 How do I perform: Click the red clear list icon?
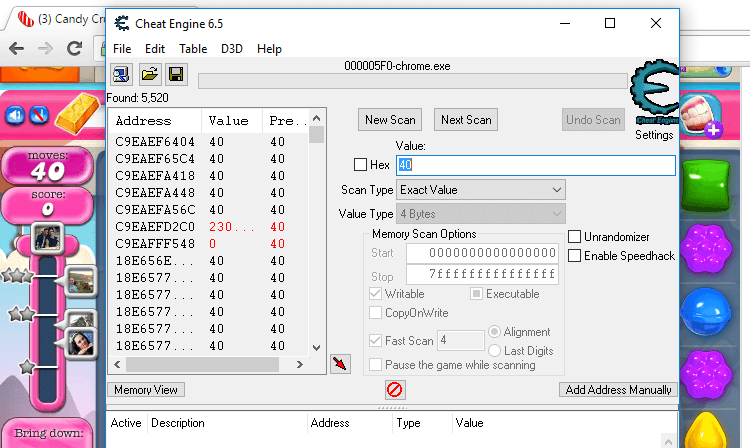tap(395, 390)
